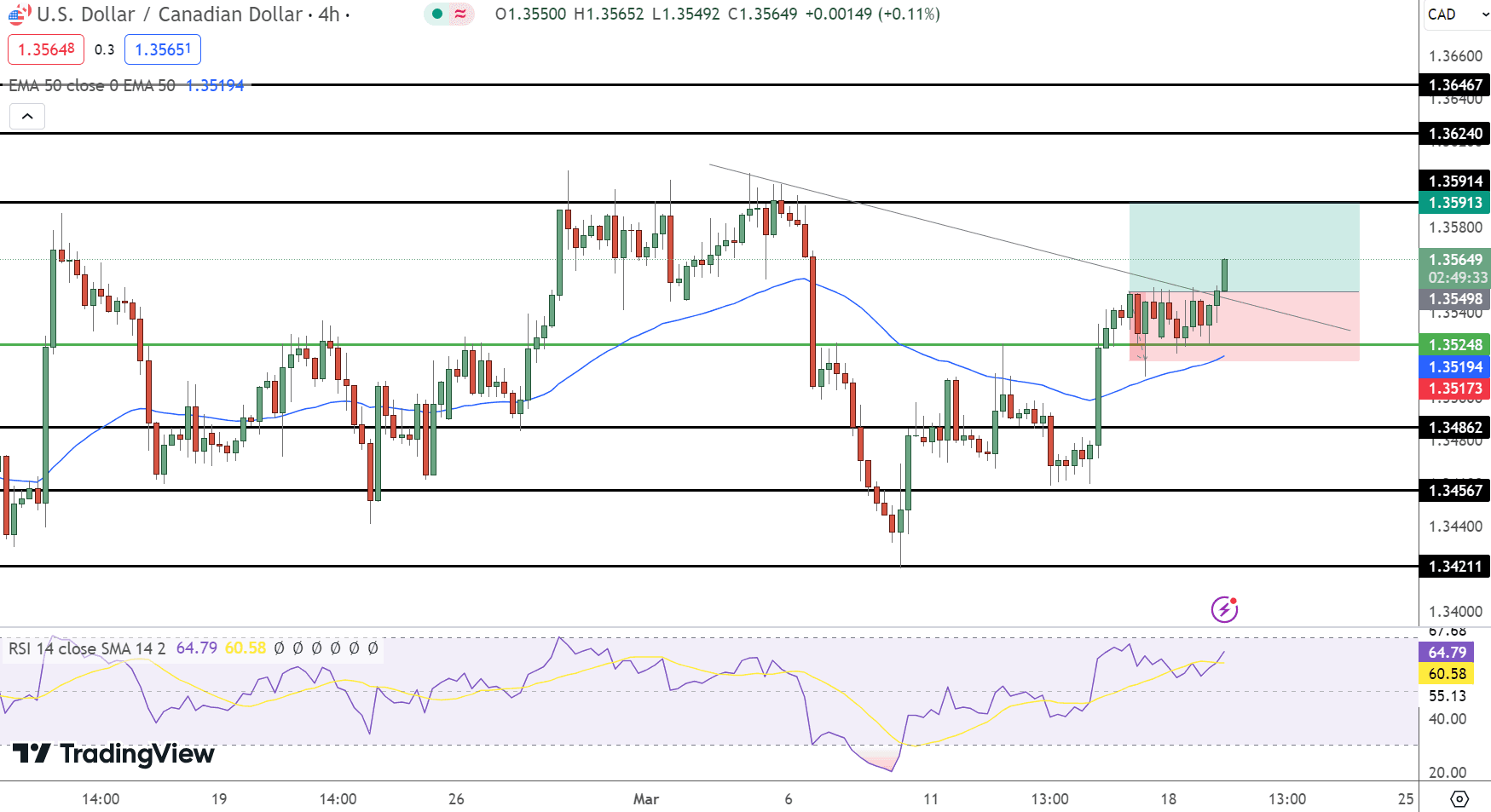This screenshot has width=1491, height=812.
Task: Click the red 1.35173 stop price label
Action: tap(1455, 389)
